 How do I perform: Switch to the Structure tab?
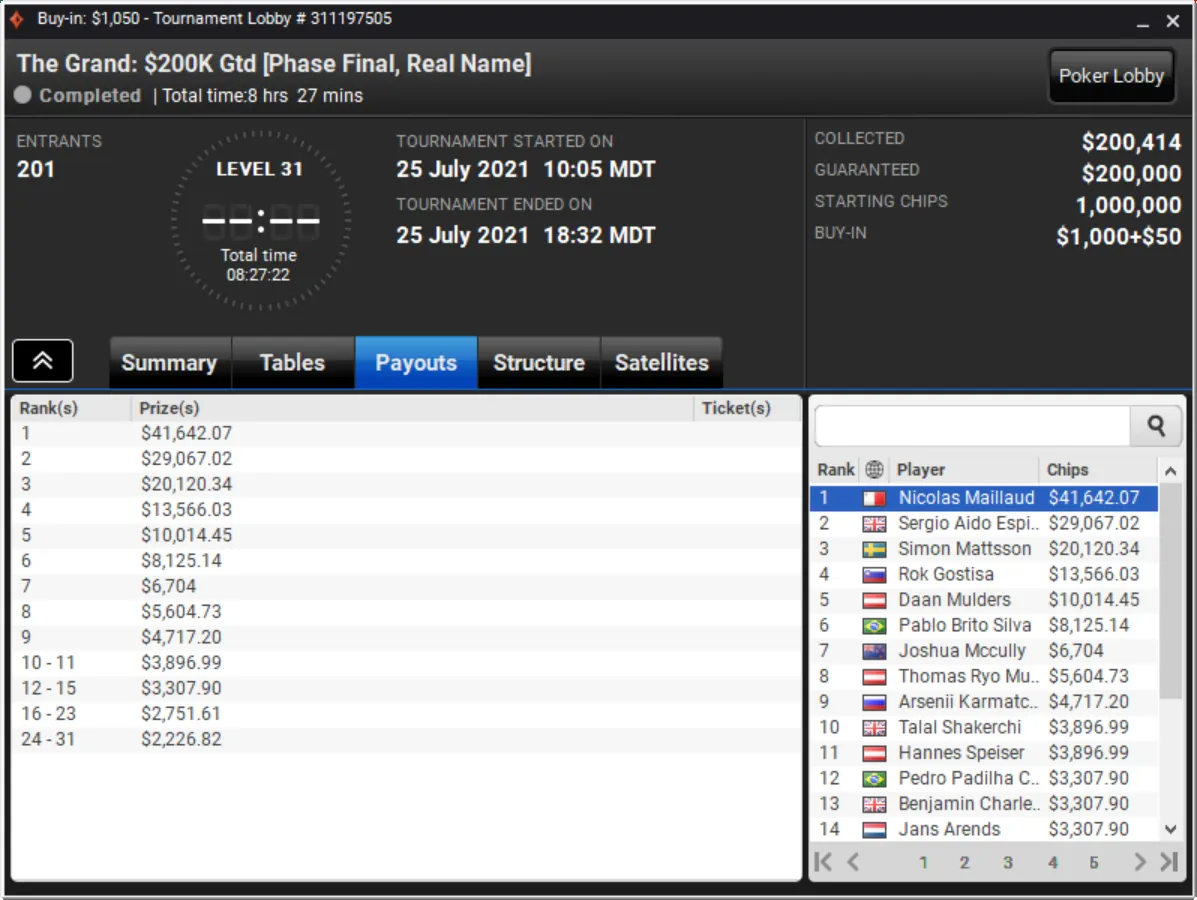(539, 363)
